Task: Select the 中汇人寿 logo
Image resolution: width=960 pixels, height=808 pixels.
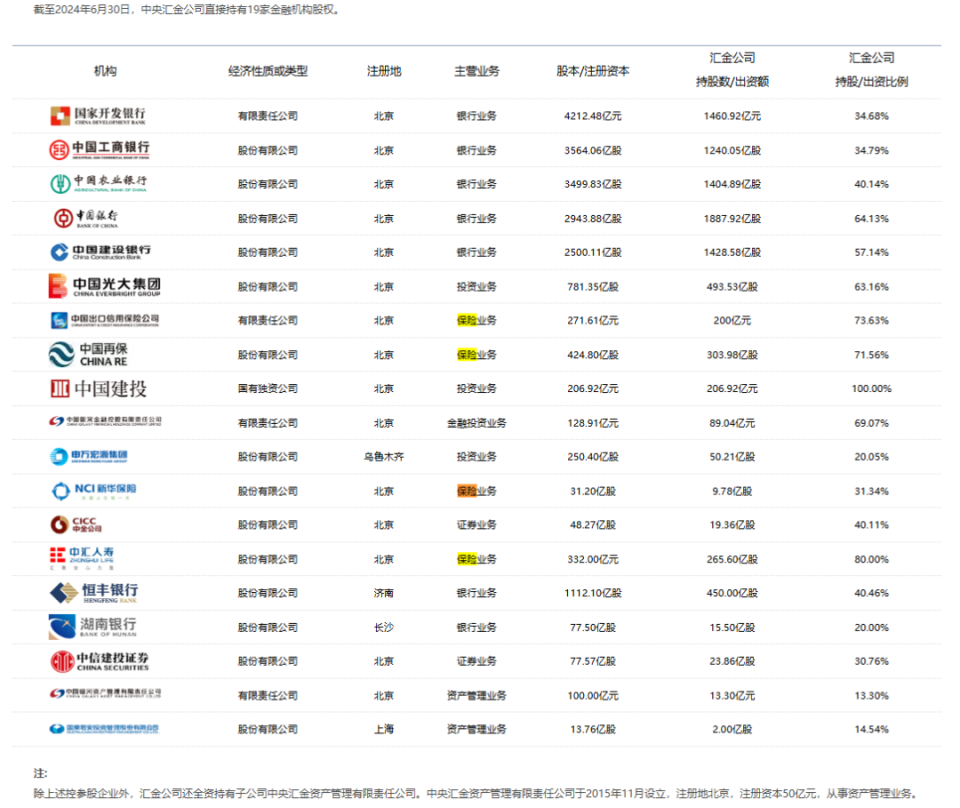Action: 82,558
